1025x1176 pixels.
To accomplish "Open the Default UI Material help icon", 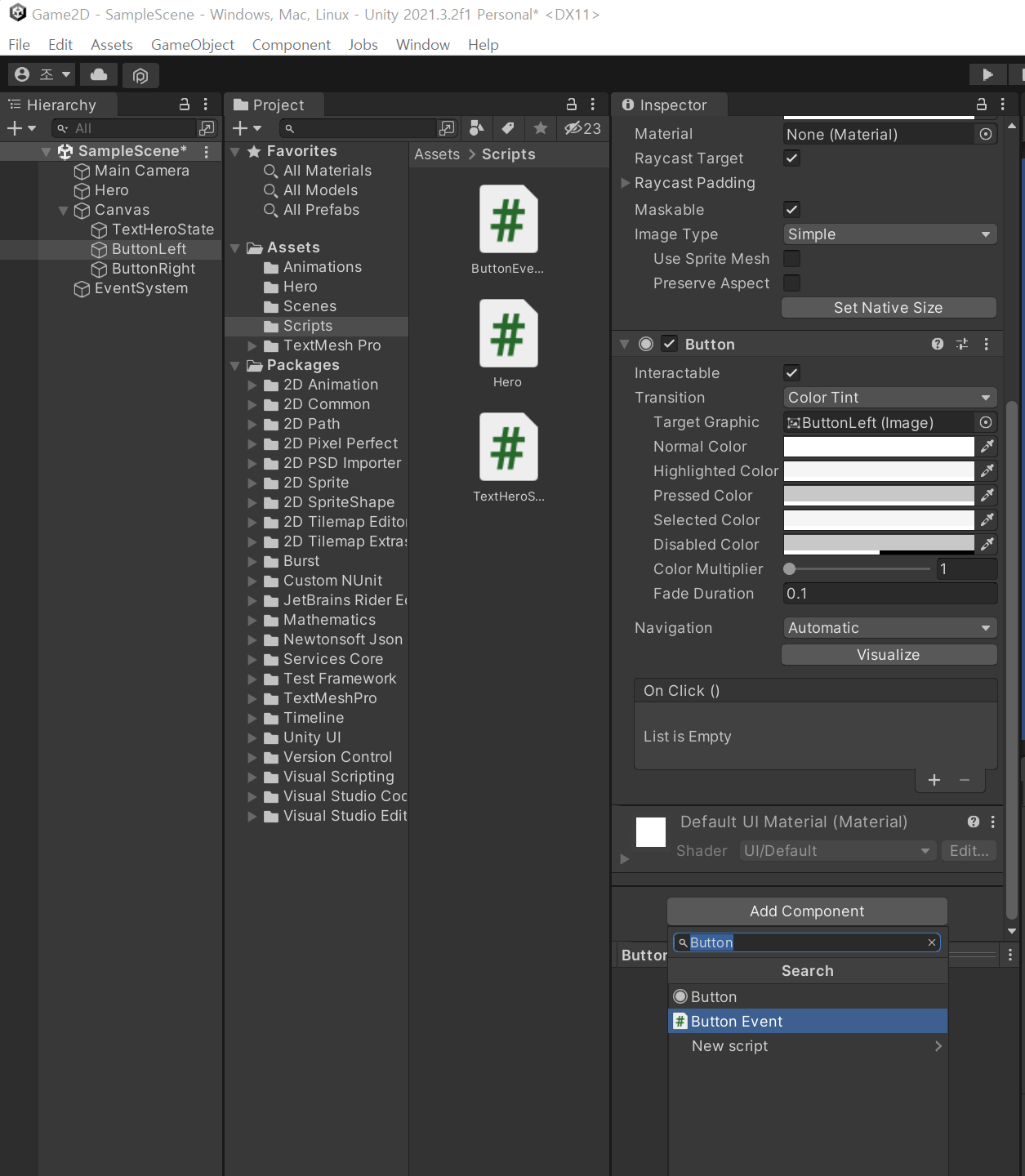I will [974, 822].
